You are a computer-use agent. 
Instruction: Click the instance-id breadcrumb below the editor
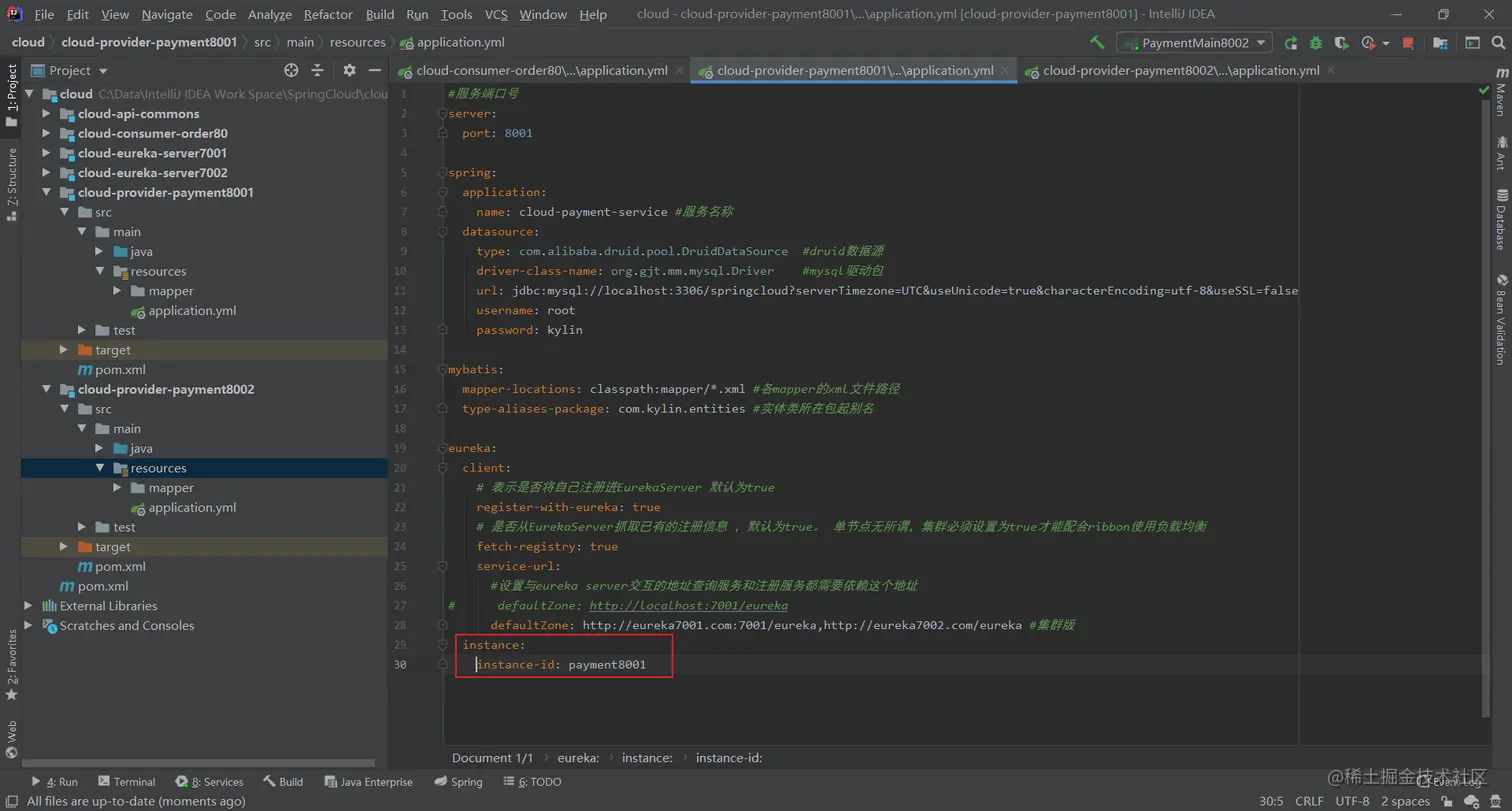[729, 758]
